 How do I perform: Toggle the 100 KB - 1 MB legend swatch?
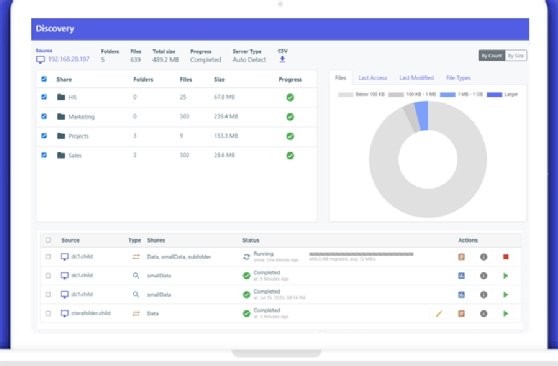(x=396, y=94)
